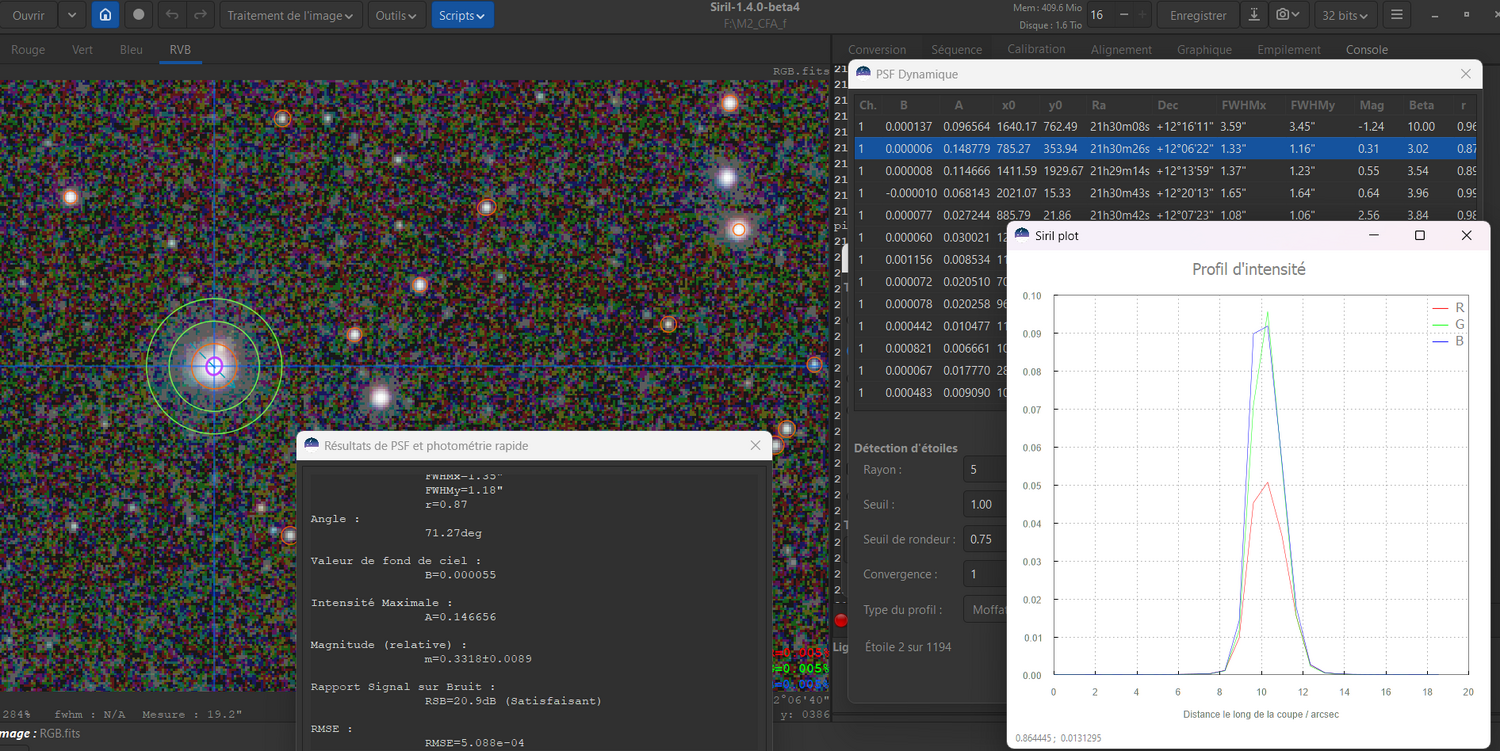This screenshot has height=751, width=1500.
Task: Click the Ouvrir button
Action: pyautogui.click(x=28, y=15)
